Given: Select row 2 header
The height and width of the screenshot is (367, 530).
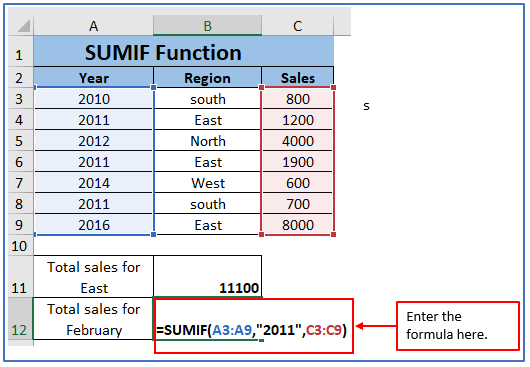Looking at the screenshot, I should (20, 77).
